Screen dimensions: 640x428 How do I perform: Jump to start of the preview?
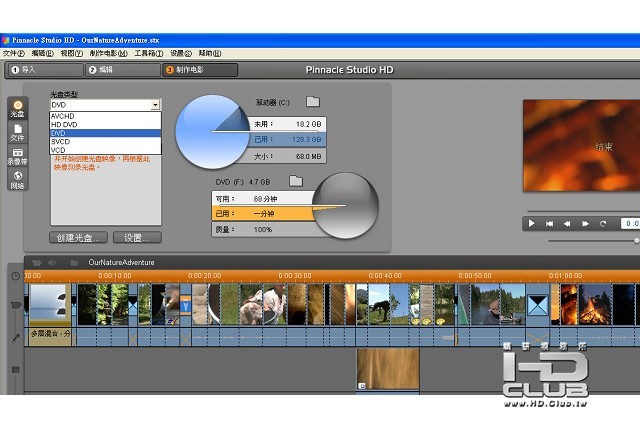(x=549, y=224)
